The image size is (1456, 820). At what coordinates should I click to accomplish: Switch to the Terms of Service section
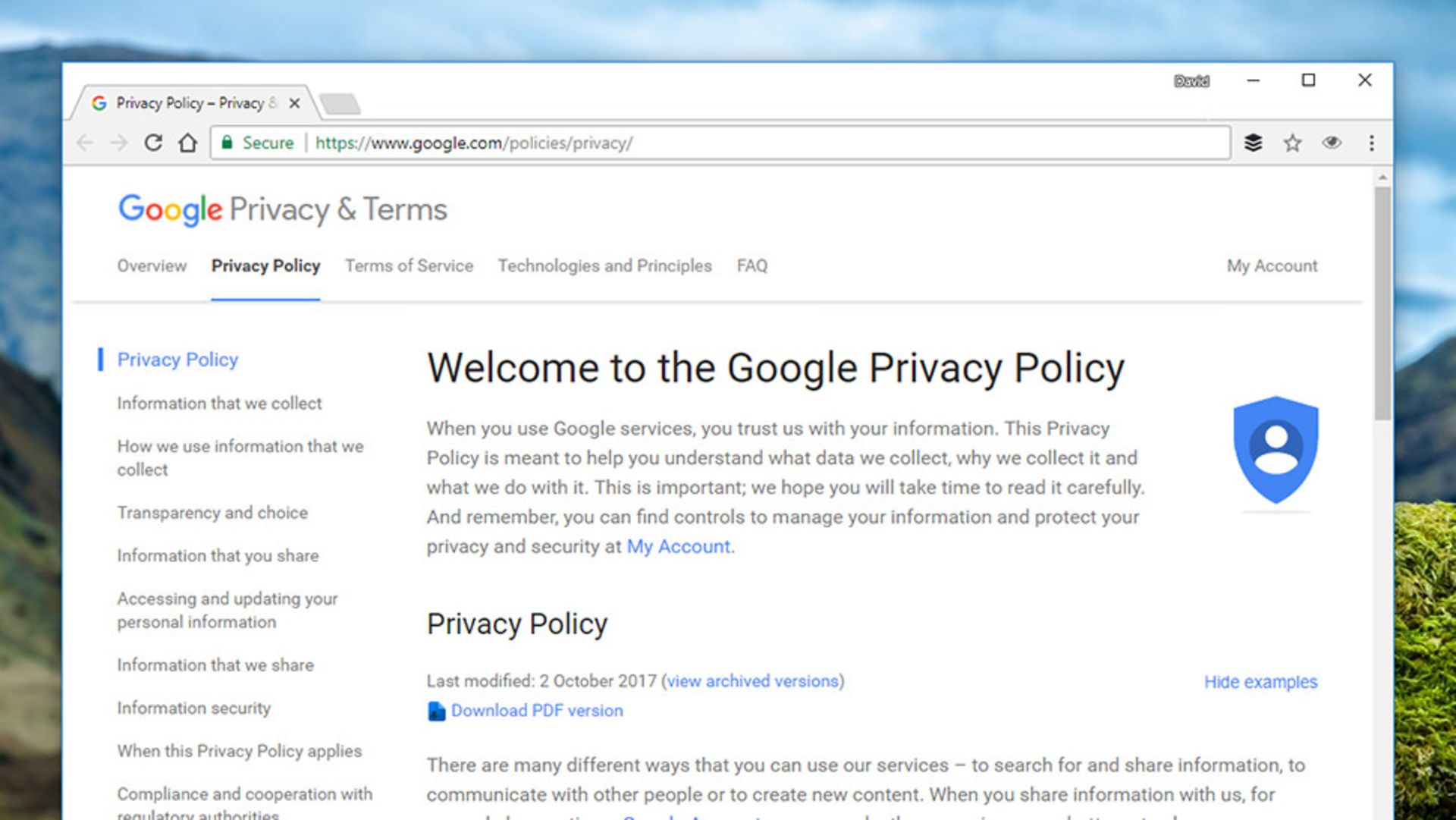pyautogui.click(x=409, y=266)
